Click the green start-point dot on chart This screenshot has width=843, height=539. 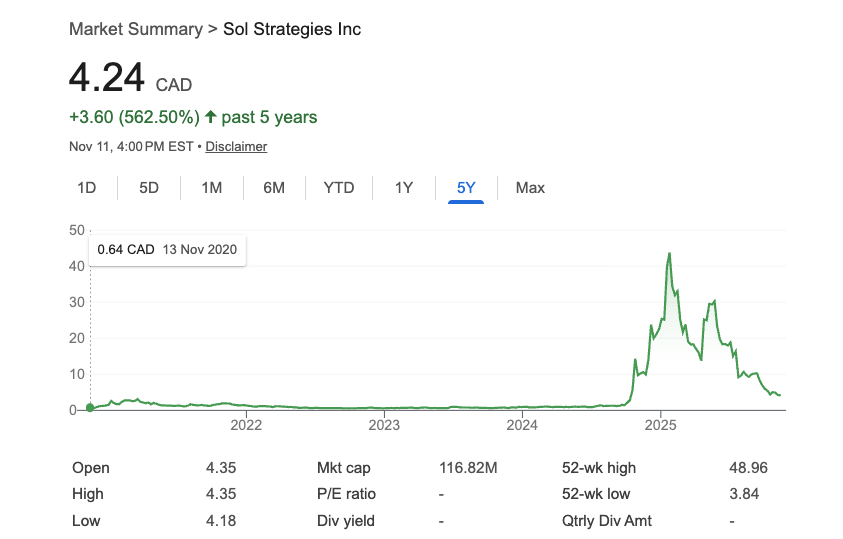[90, 407]
